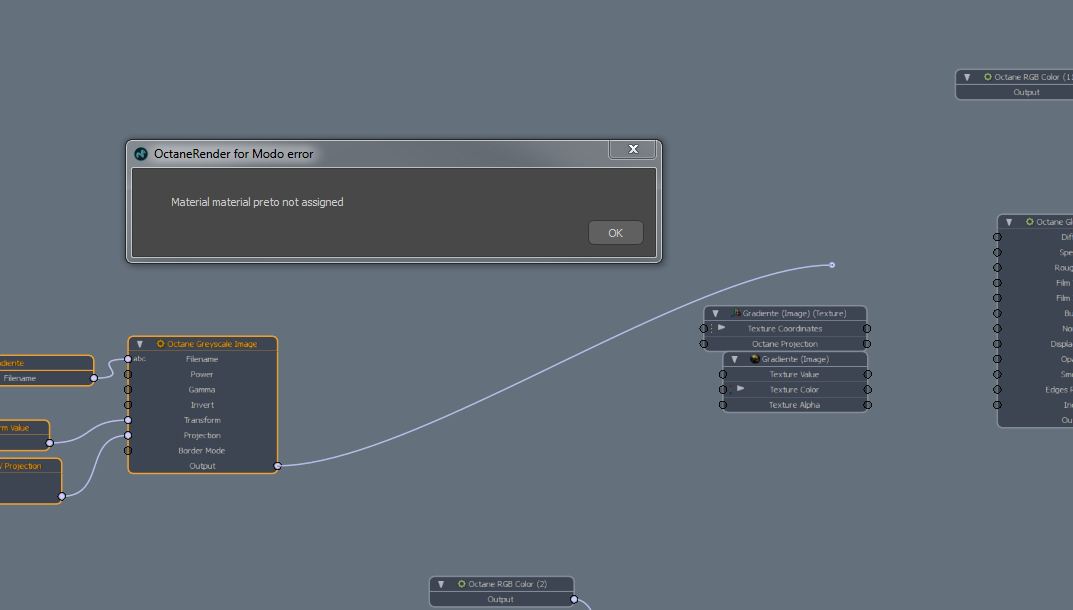Image resolution: width=1073 pixels, height=610 pixels.
Task: Click the Octane RGB Color (2) node icon
Action: (462, 584)
